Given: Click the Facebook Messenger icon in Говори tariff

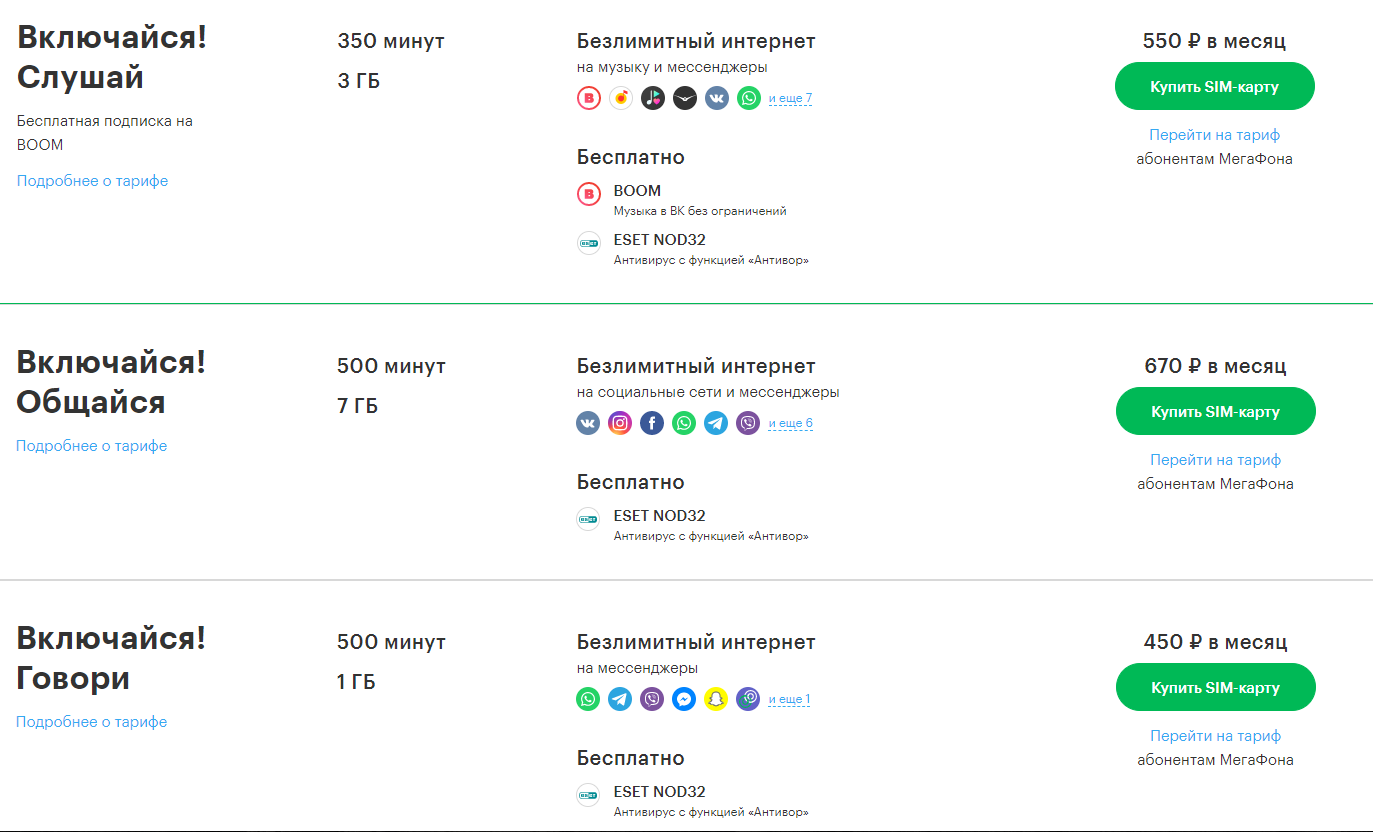Looking at the screenshot, I should 684,699.
